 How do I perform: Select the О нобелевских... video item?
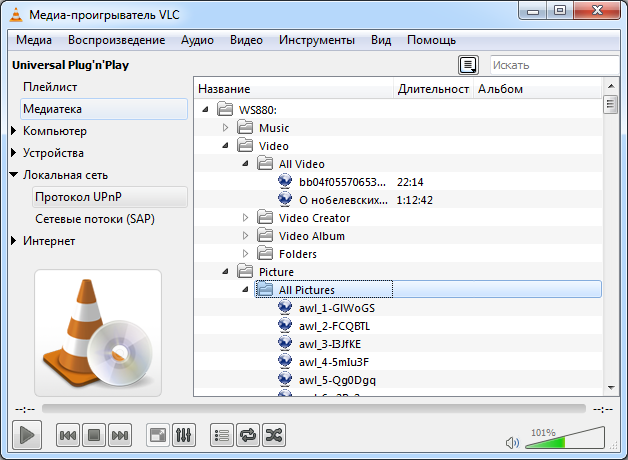click(343, 200)
